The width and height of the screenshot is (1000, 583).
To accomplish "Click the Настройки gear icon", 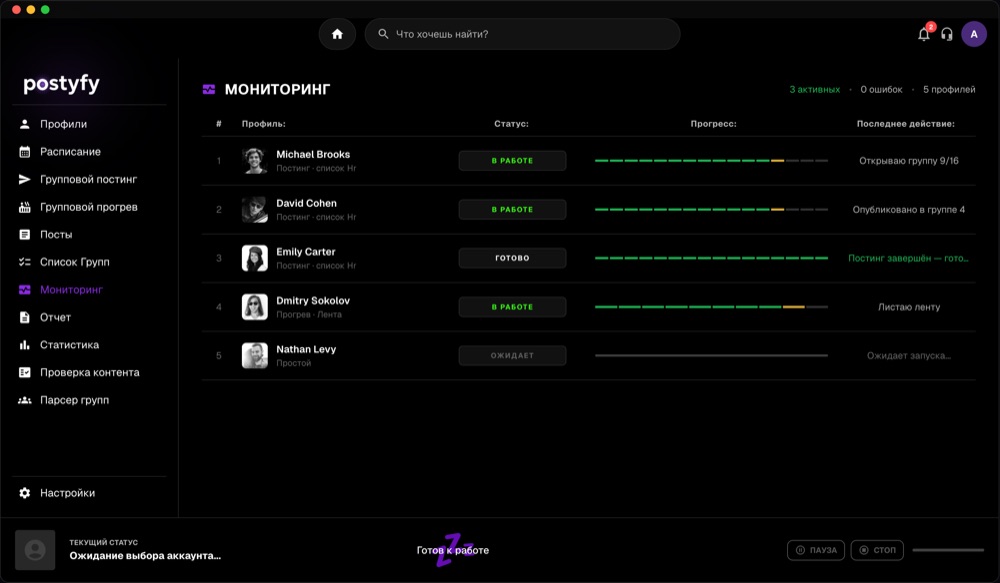I will click(x=25, y=492).
